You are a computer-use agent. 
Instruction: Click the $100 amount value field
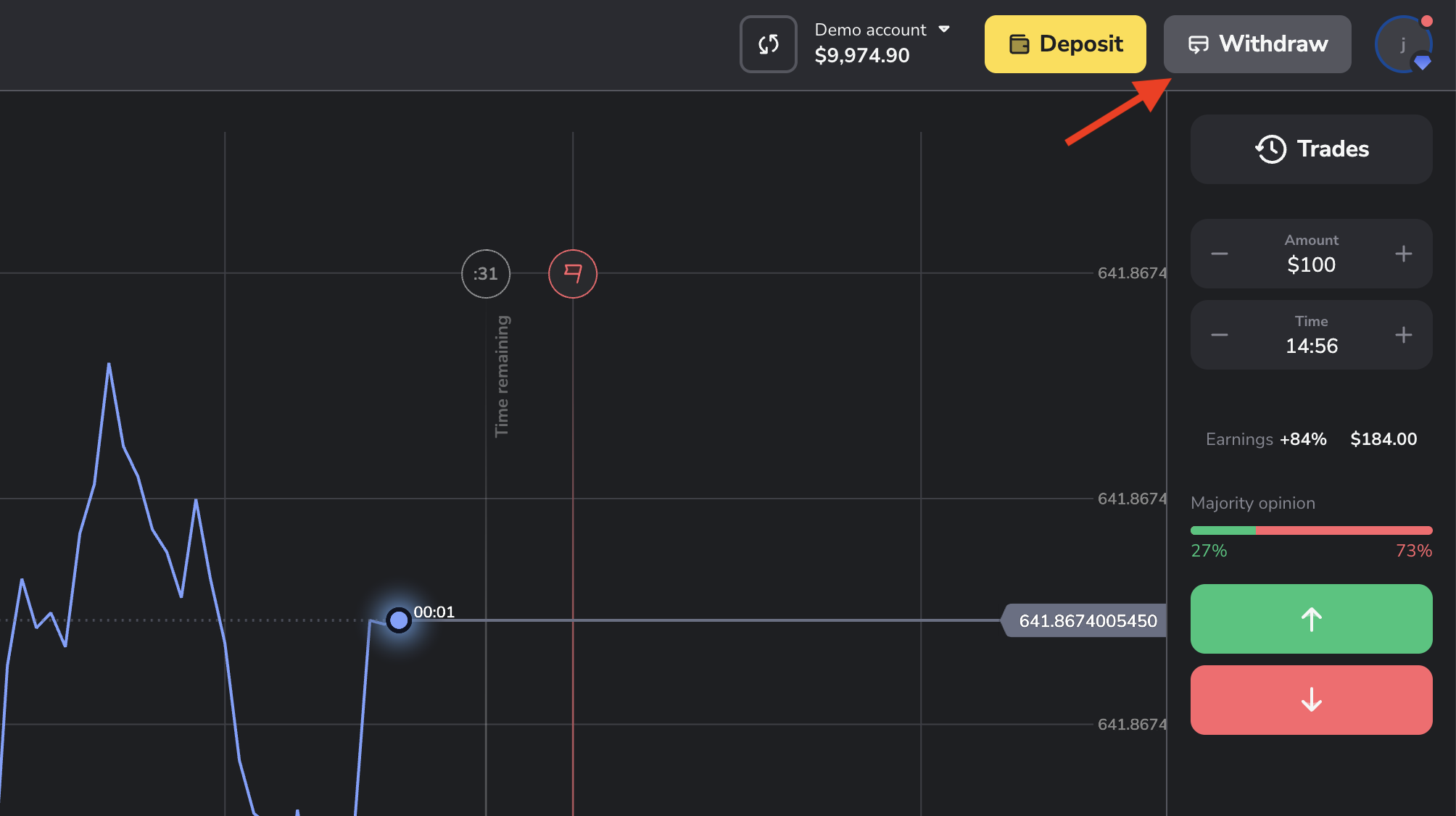[x=1311, y=265]
